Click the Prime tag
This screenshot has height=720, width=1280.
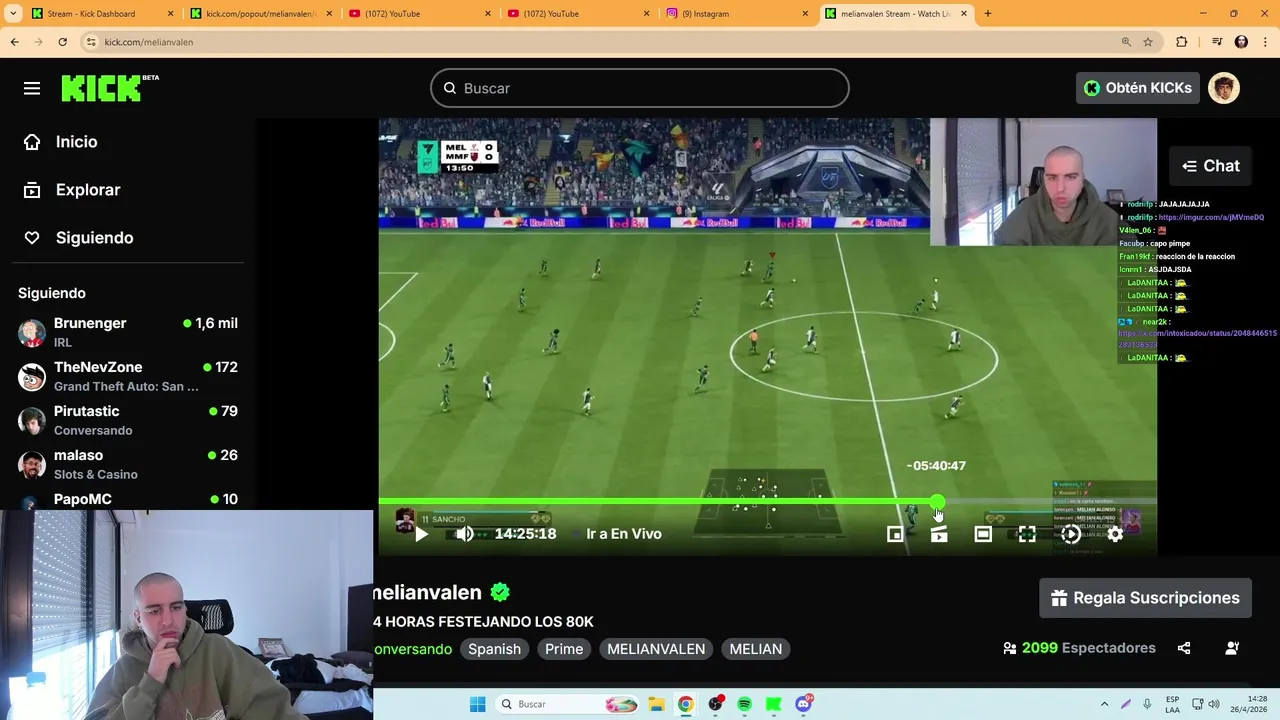coord(564,649)
